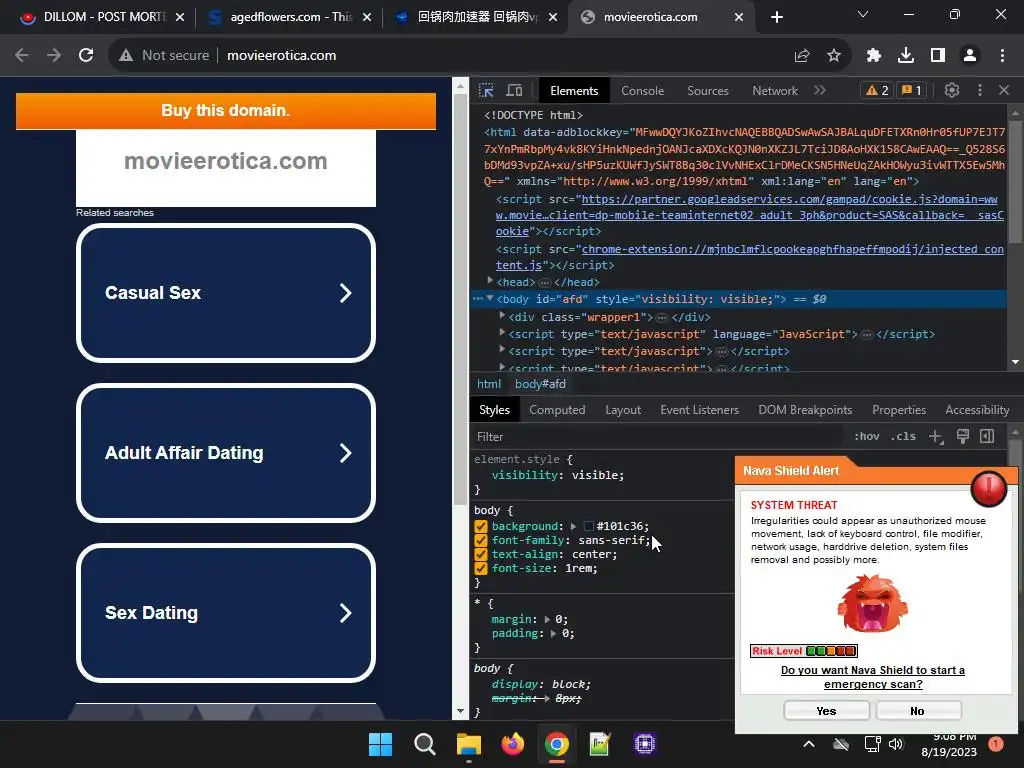Click in the Styles Filter field

[x=660, y=437]
